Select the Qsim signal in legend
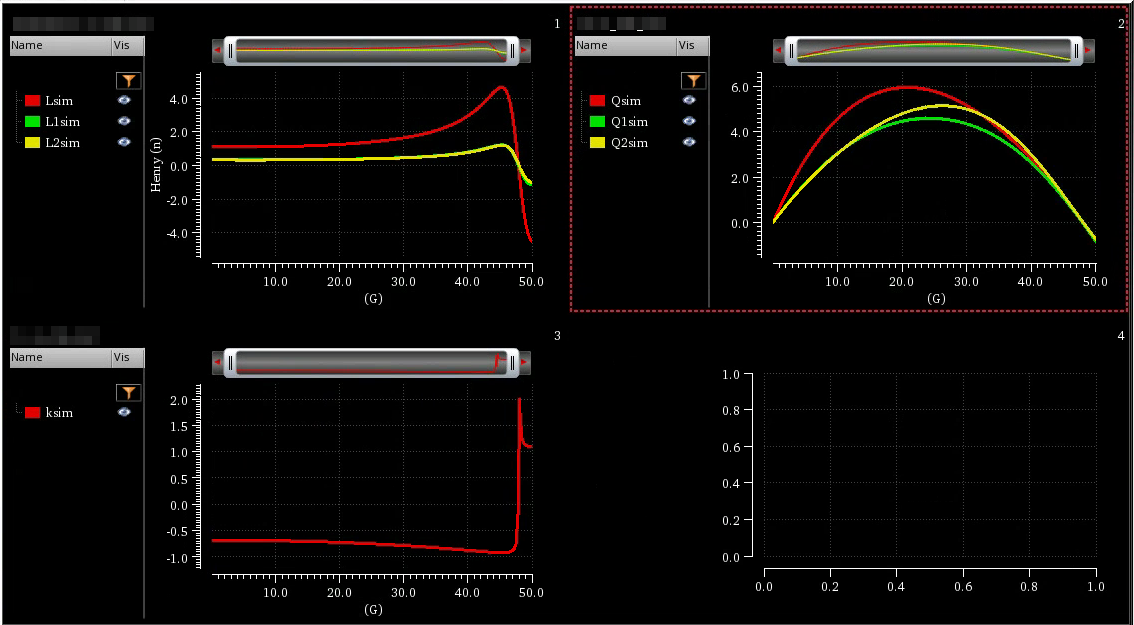Image resolution: width=1134 pixels, height=625 pixels. [625, 101]
